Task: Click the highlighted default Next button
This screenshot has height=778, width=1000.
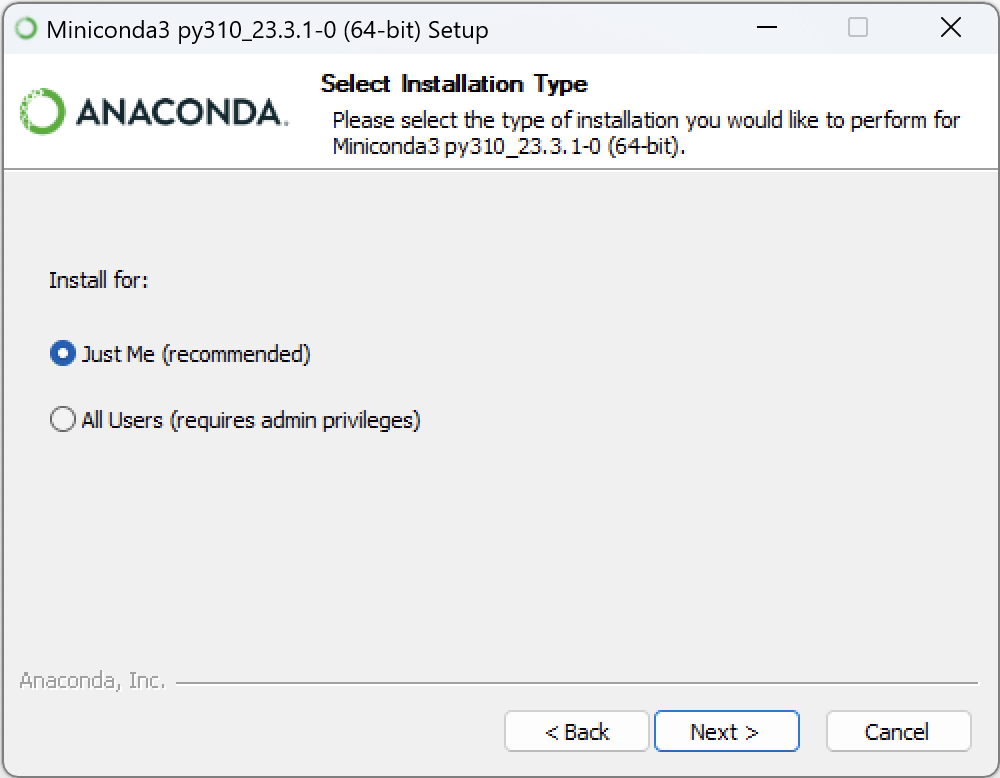Action: pos(727,731)
